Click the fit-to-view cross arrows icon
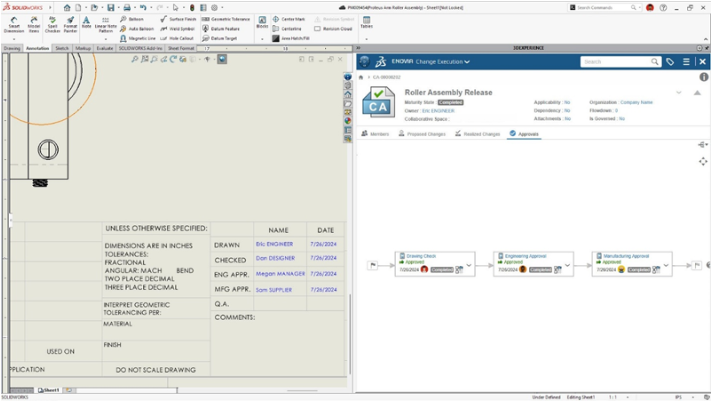The image size is (714, 408). (x=703, y=162)
